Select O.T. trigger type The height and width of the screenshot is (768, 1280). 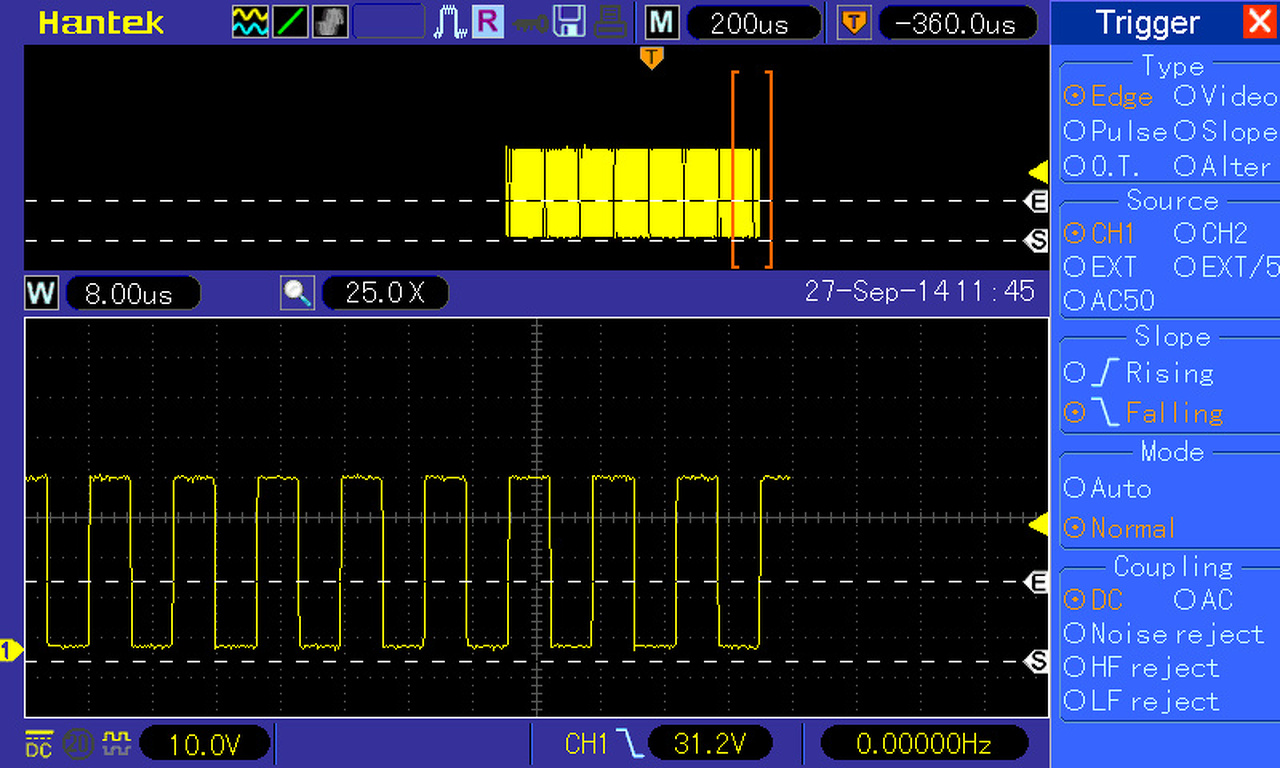tap(1102, 166)
